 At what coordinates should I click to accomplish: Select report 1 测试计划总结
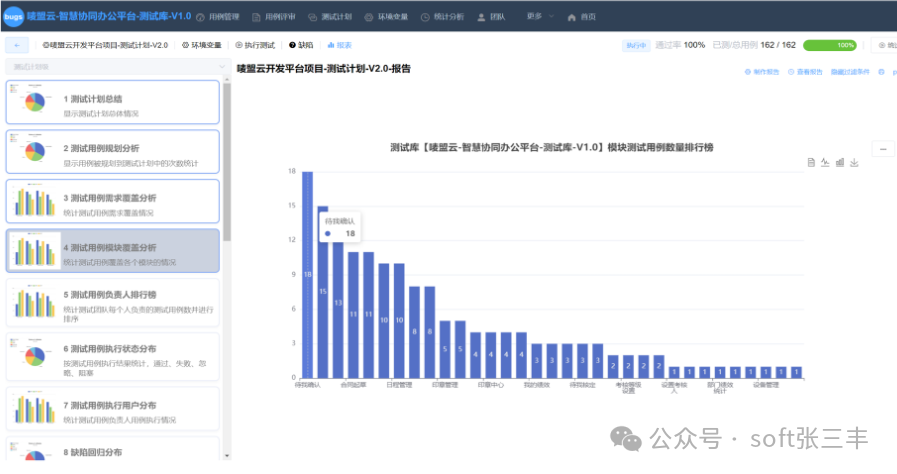(x=112, y=104)
